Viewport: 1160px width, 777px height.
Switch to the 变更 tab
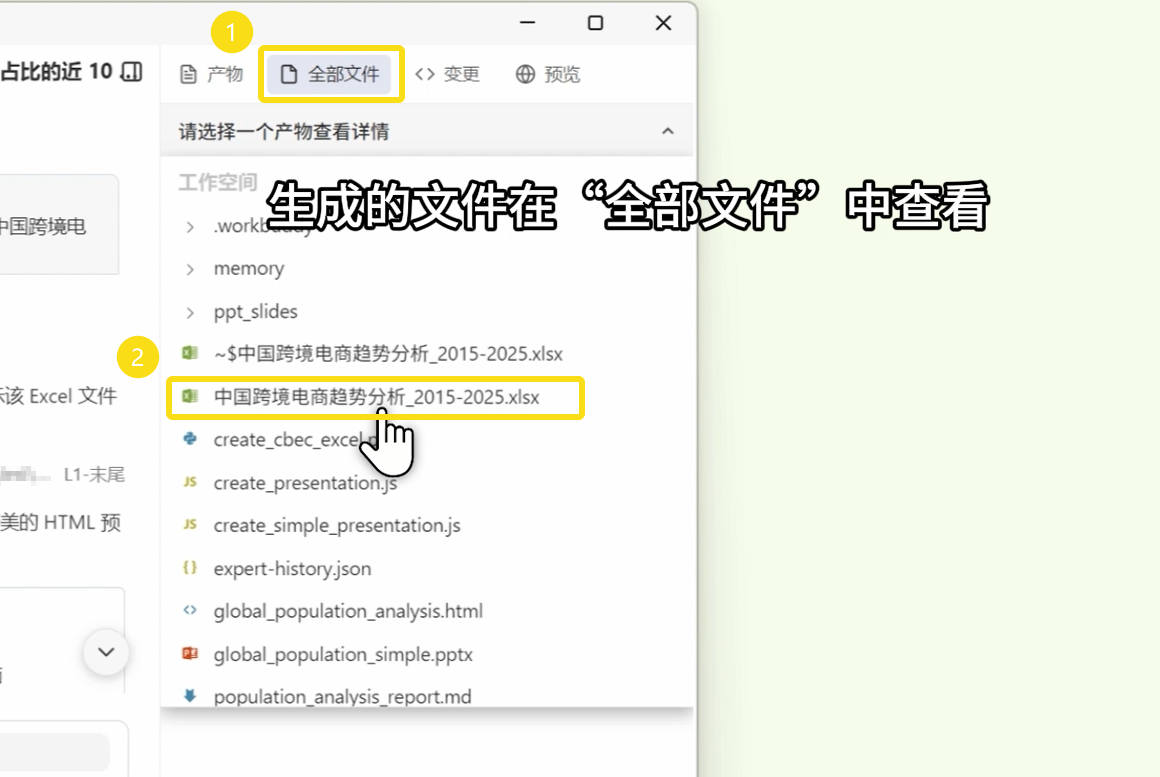tap(447, 74)
